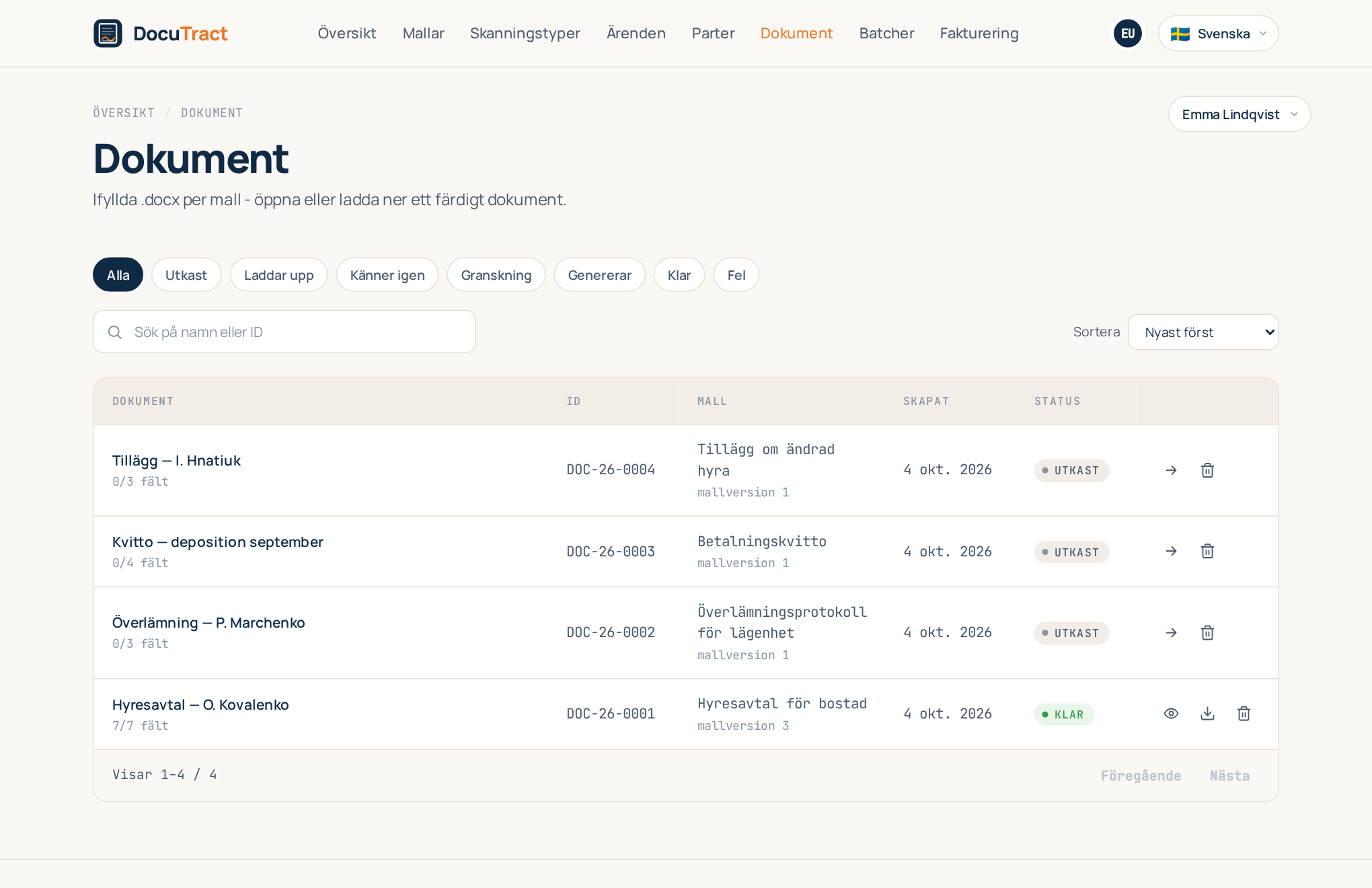Image resolution: width=1372 pixels, height=888 pixels.
Task: Open the EU region avatar
Action: [x=1128, y=34]
